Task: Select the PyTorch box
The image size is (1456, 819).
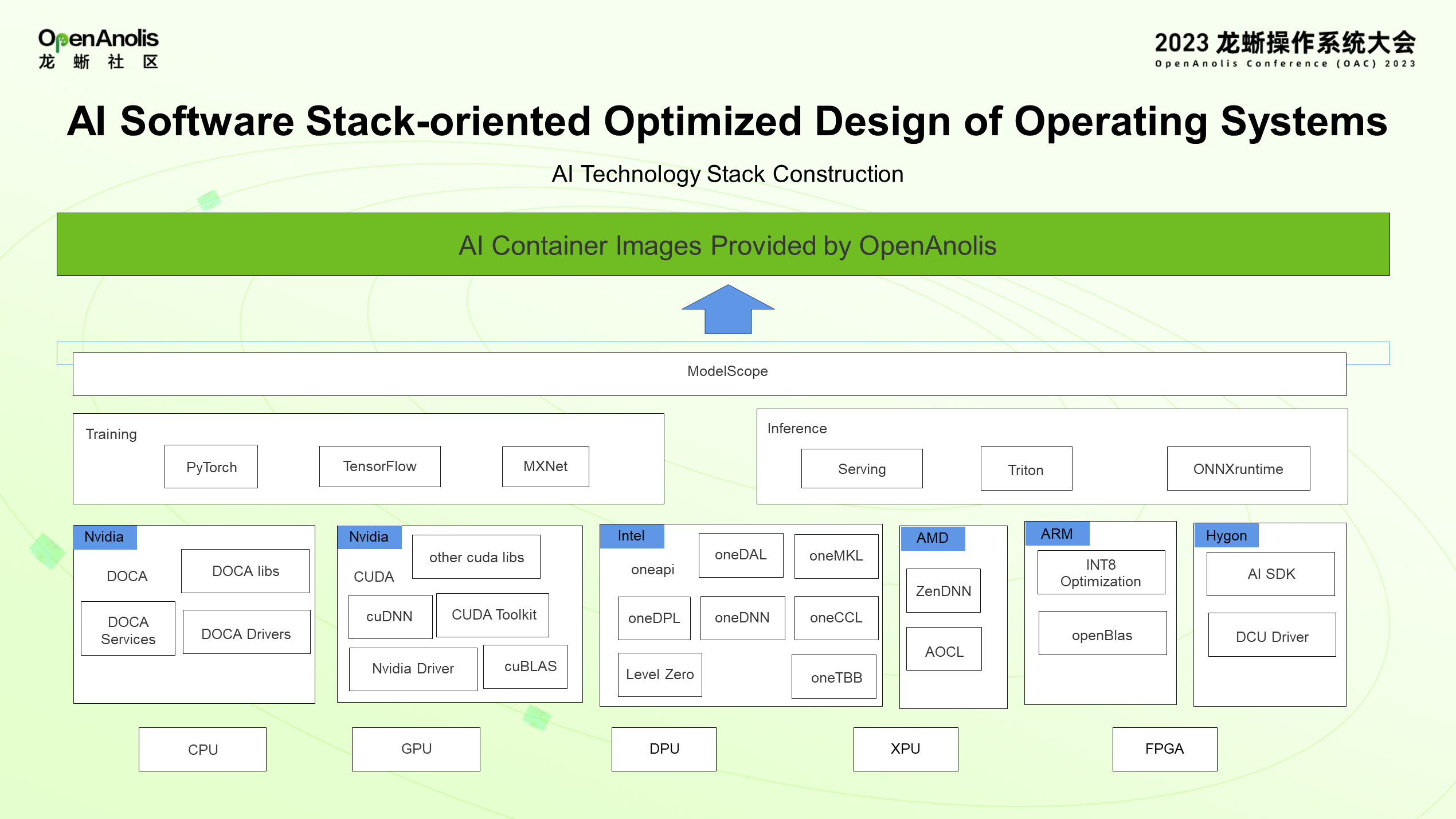Action: [211, 467]
